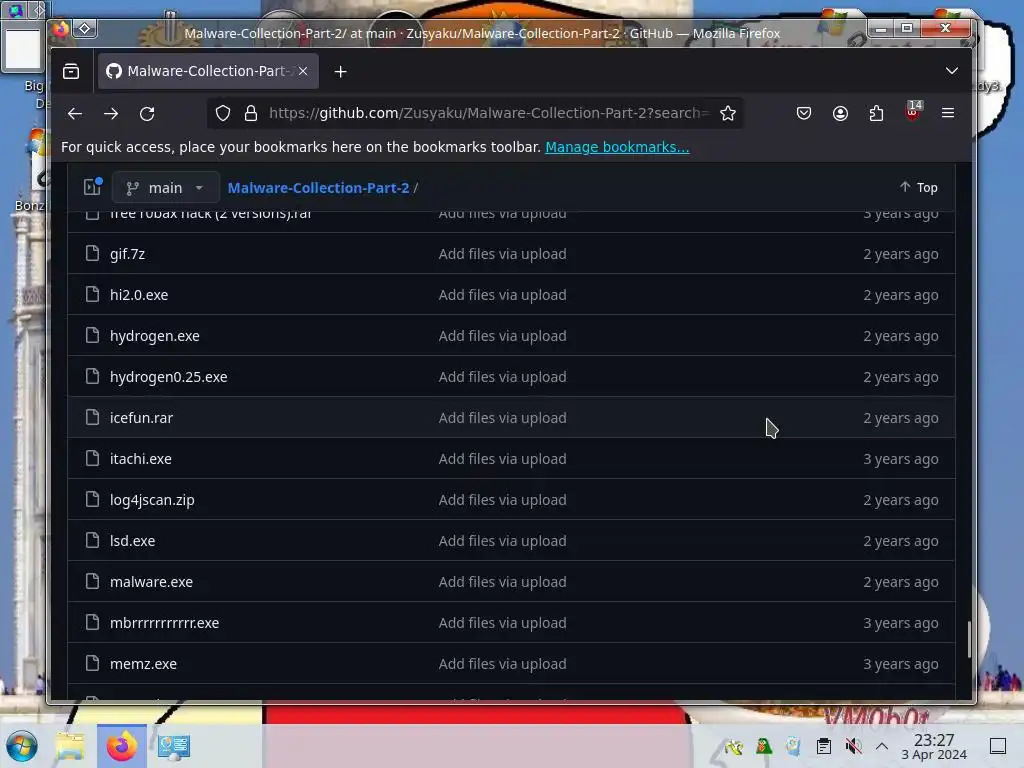Open commit message for itachi.exe row
This screenshot has height=768, width=1024.
[502, 459]
